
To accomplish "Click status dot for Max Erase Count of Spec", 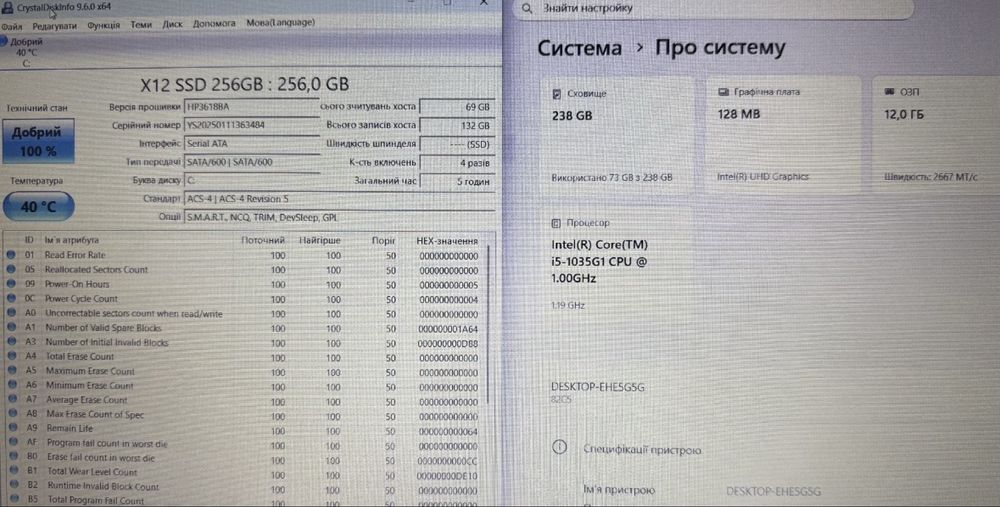I will pos(13,413).
